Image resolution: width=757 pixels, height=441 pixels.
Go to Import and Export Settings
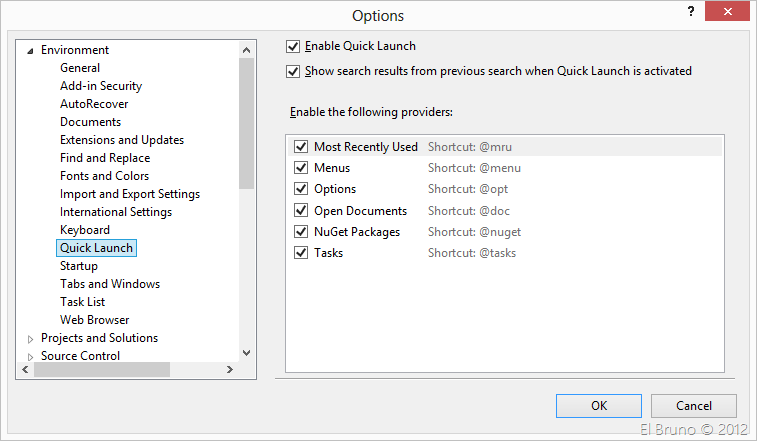pyautogui.click(x=130, y=194)
